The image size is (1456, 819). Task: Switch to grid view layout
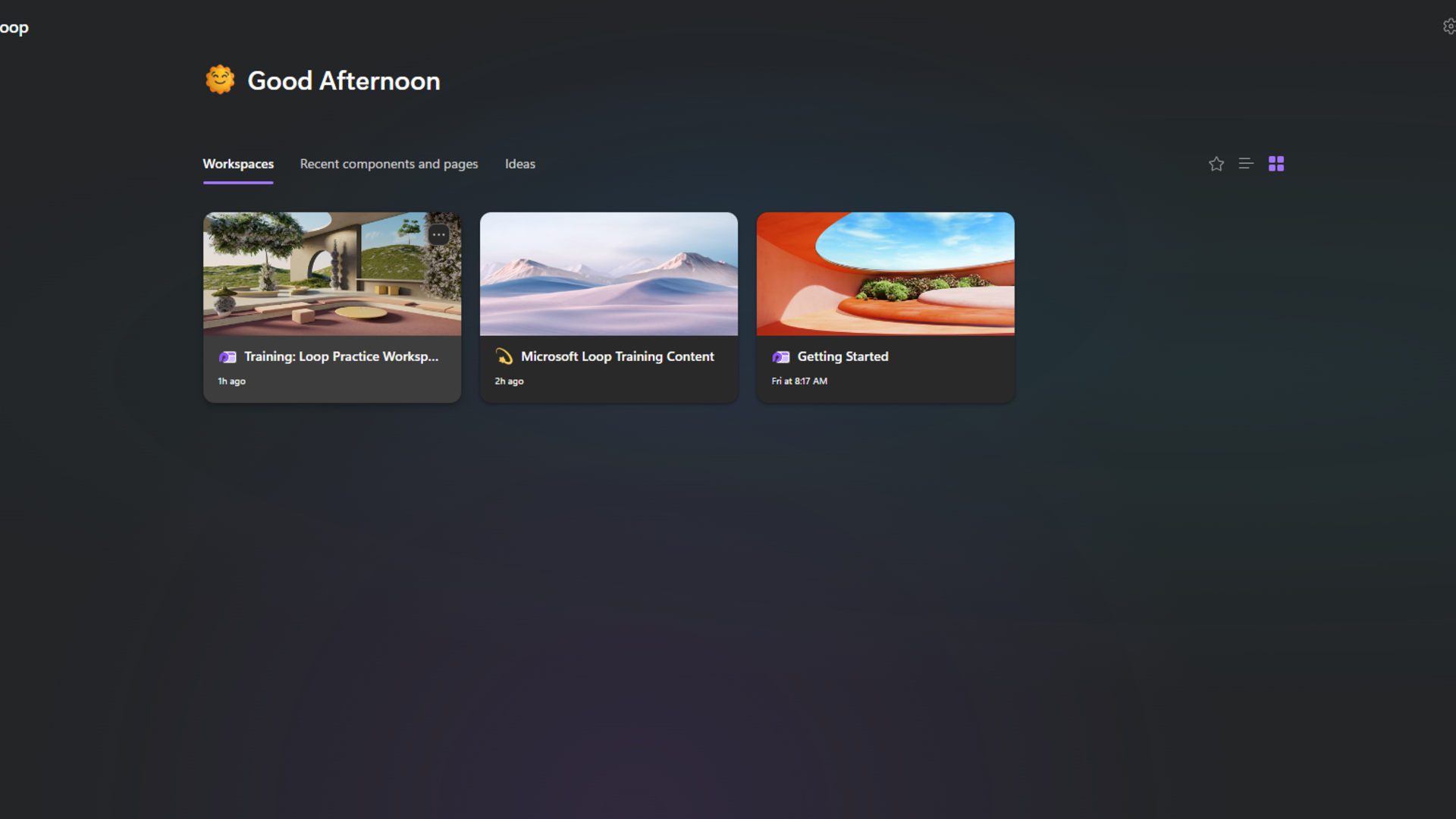click(x=1276, y=164)
